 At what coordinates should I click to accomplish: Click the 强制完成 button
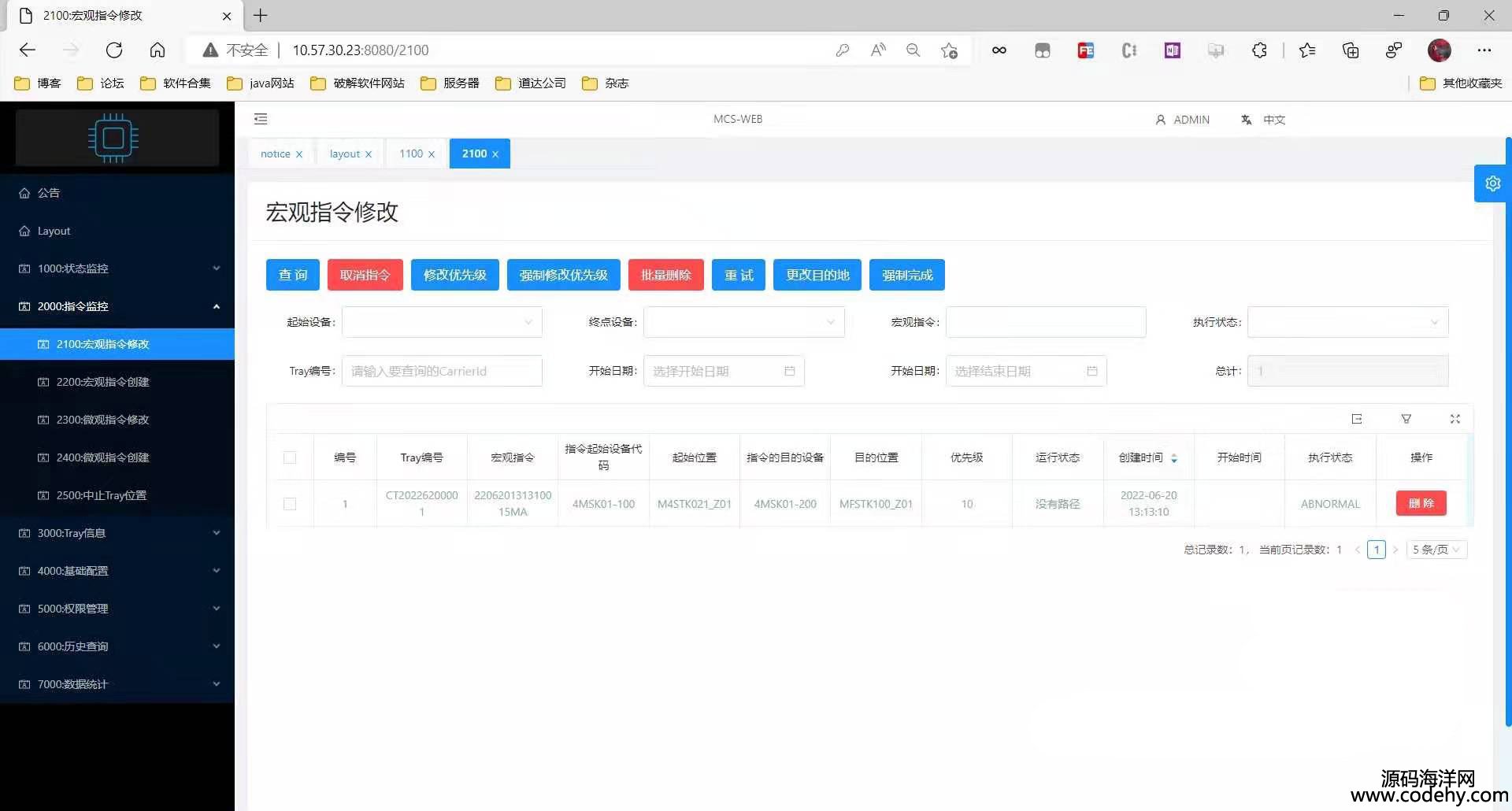pos(907,275)
